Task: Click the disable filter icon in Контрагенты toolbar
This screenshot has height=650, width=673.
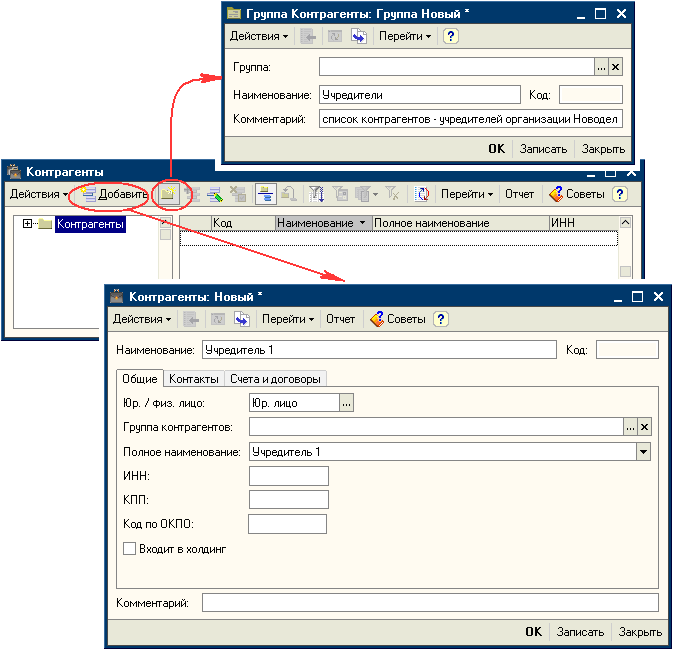Action: [392, 194]
